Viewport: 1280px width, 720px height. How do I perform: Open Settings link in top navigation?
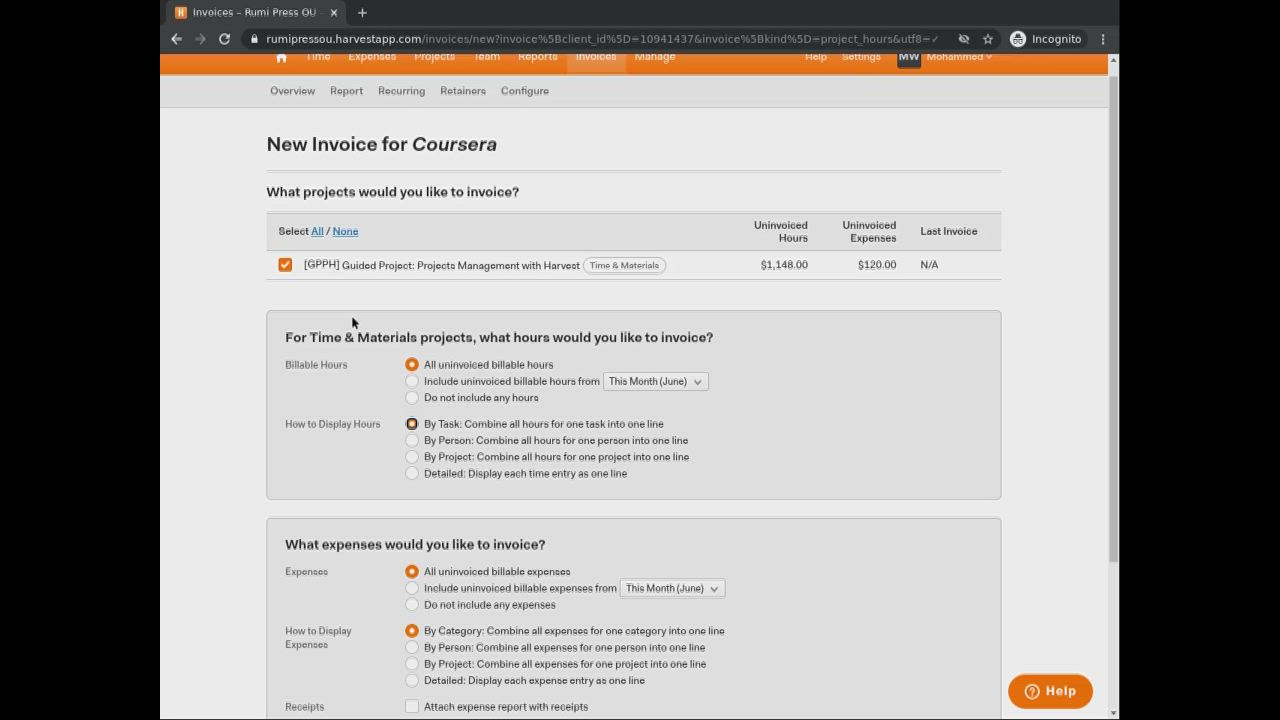coord(861,57)
